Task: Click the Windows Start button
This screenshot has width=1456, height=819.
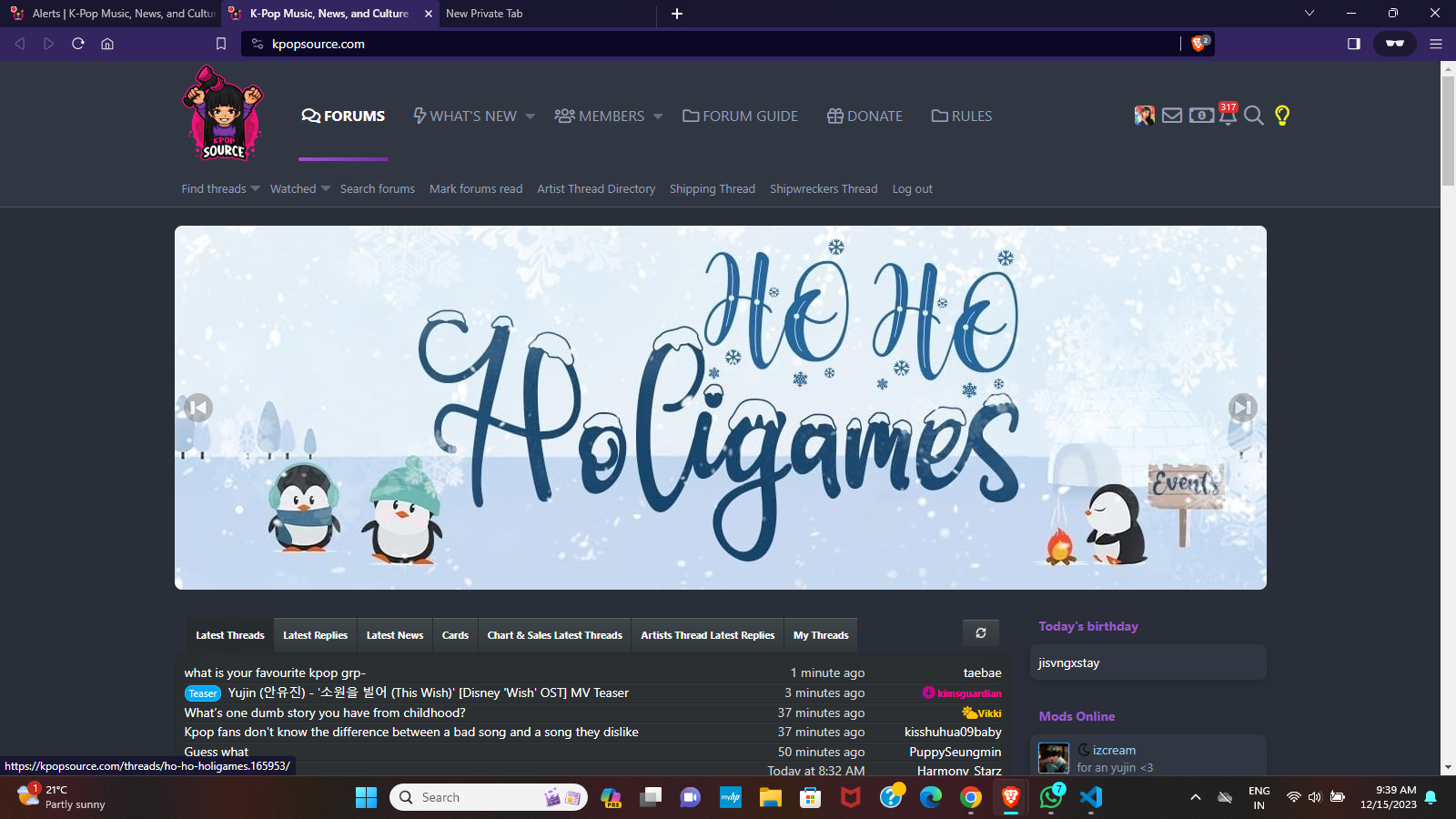Action: (366, 797)
